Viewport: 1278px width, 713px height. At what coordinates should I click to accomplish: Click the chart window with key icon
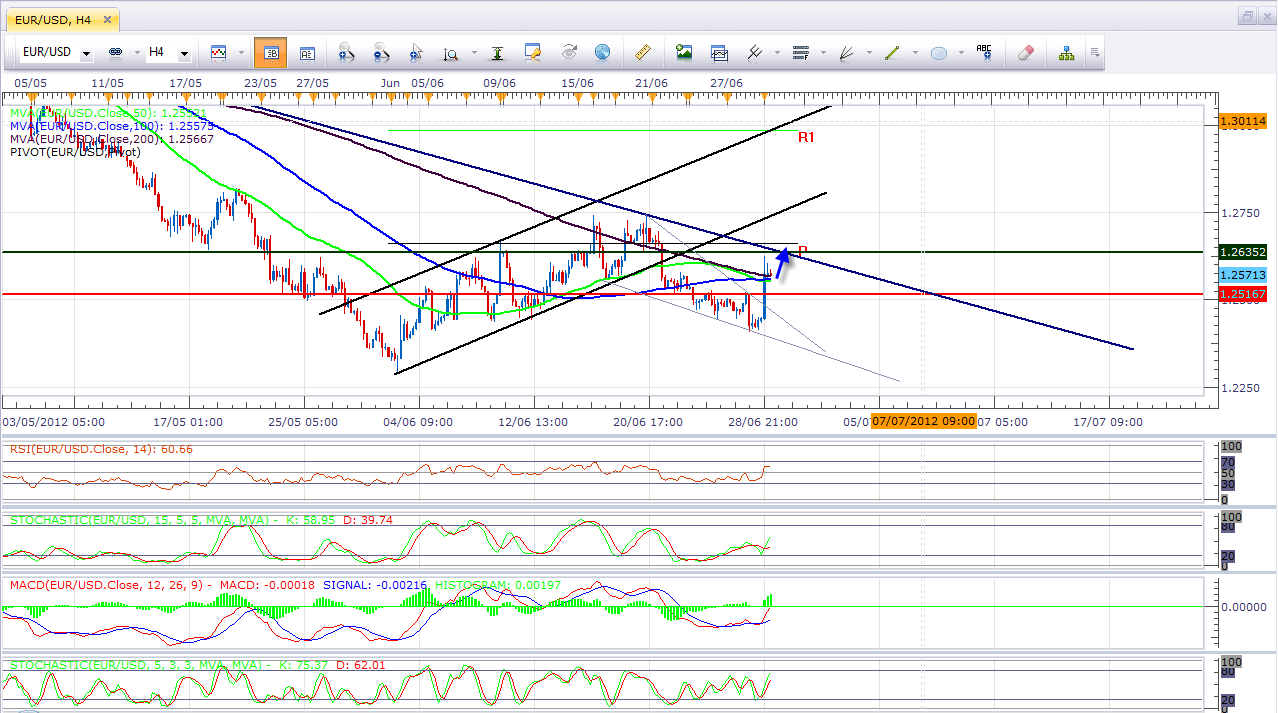pyautogui.click(x=532, y=52)
